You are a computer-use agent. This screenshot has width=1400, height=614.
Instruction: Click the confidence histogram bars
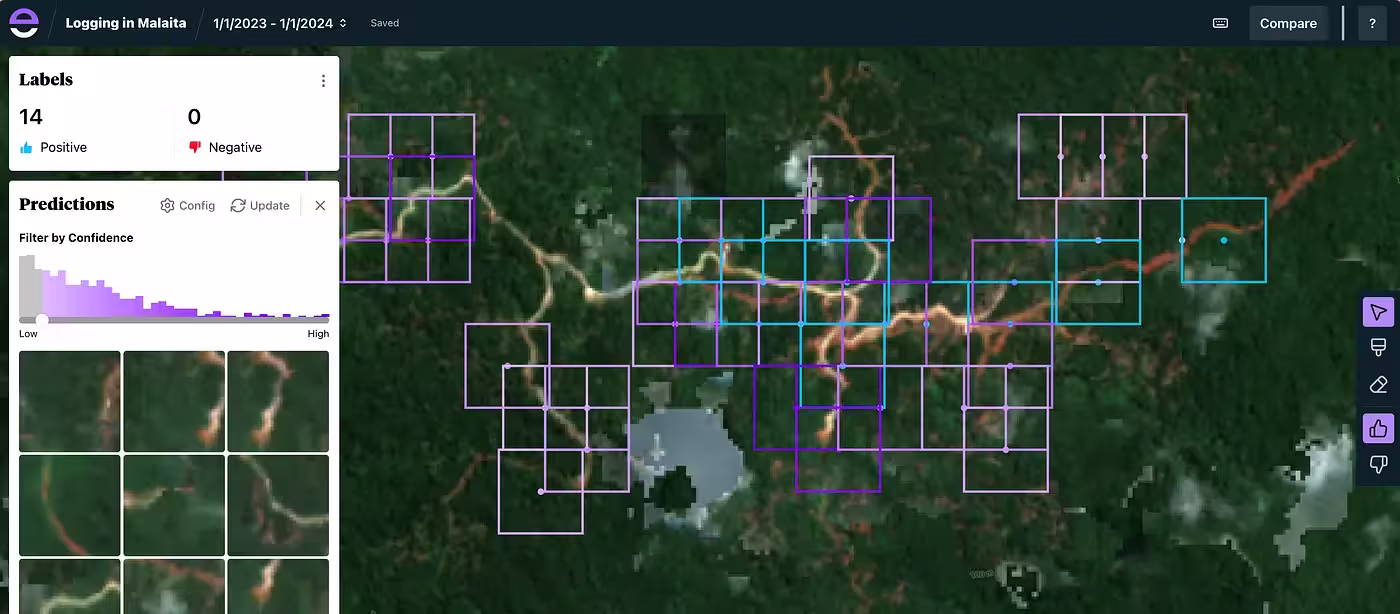tap(174, 286)
